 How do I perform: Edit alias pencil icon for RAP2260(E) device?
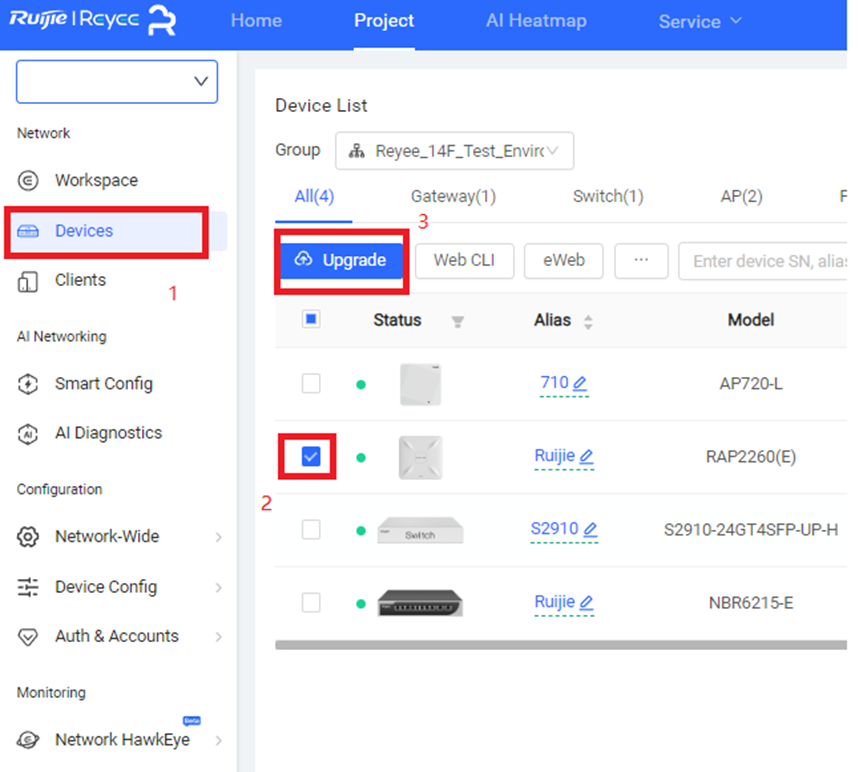click(x=587, y=456)
